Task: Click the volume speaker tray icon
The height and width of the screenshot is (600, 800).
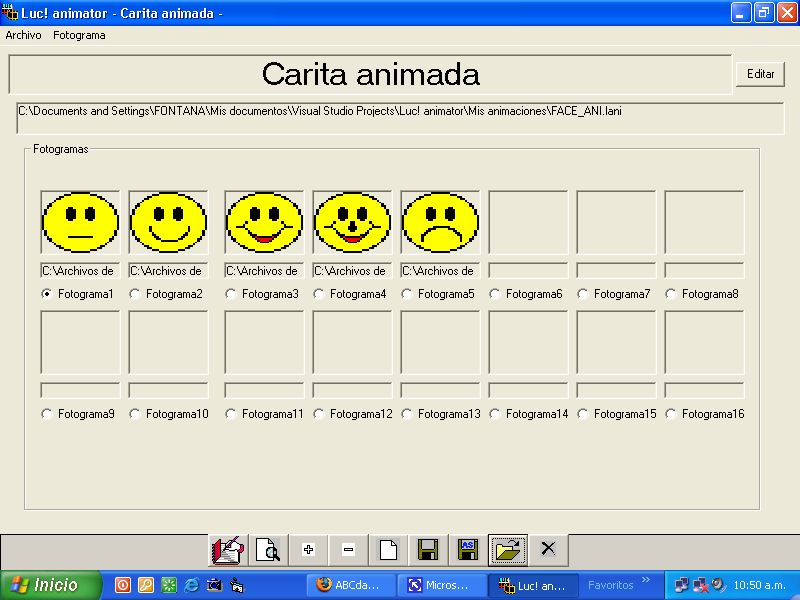Action: [x=719, y=585]
